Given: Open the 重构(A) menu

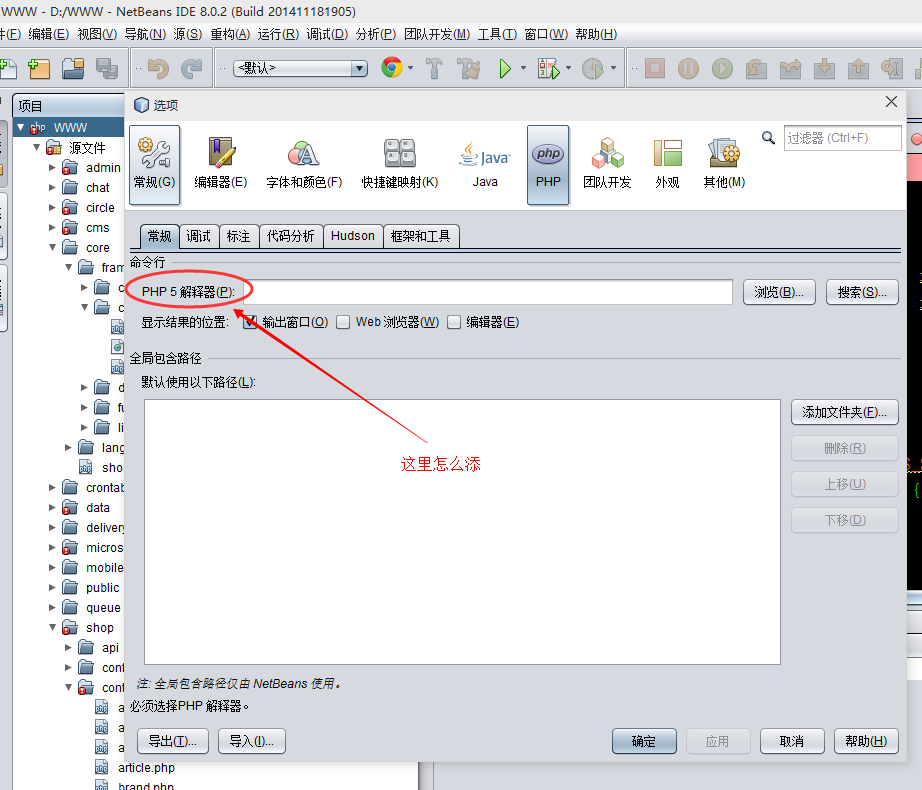Looking at the screenshot, I should tap(230, 34).
